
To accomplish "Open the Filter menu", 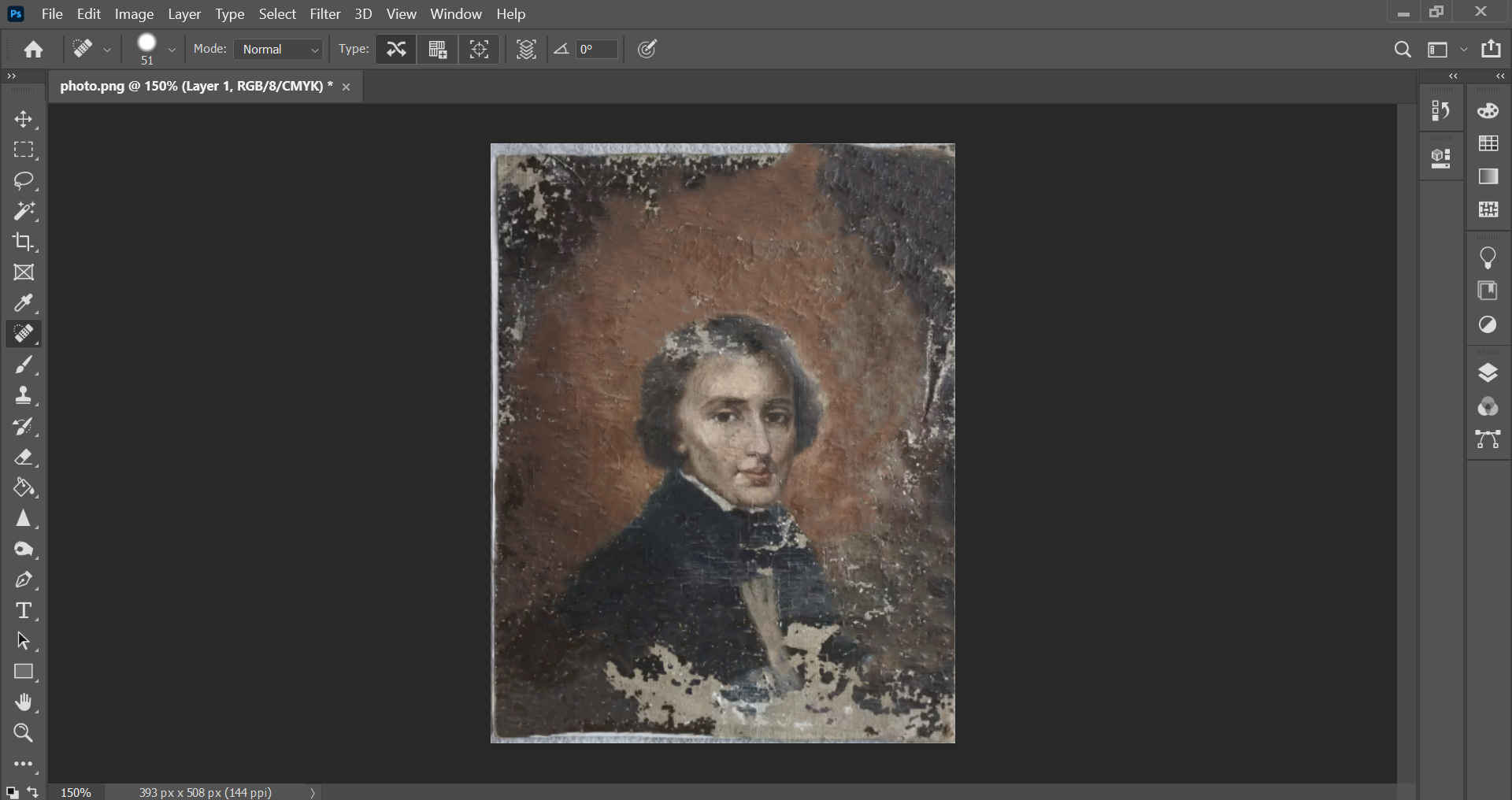I will click(x=325, y=14).
